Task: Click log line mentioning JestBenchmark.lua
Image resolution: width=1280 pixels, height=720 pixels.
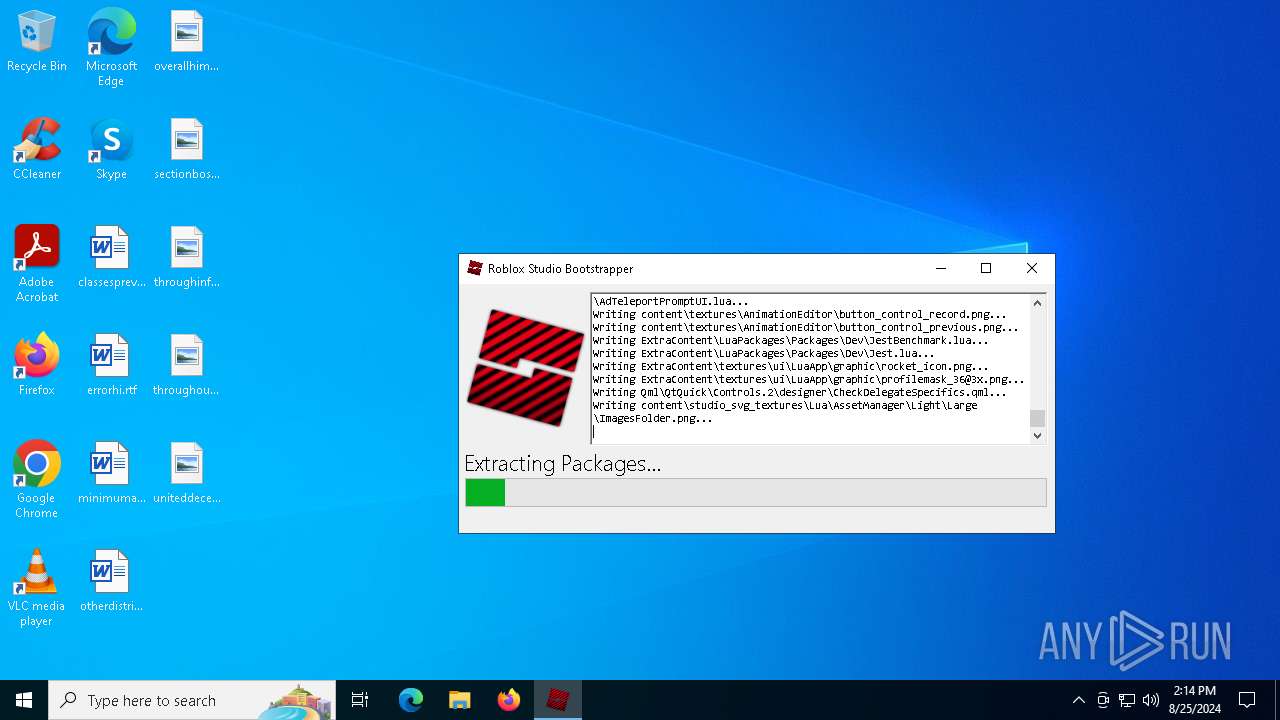Action: 790,340
